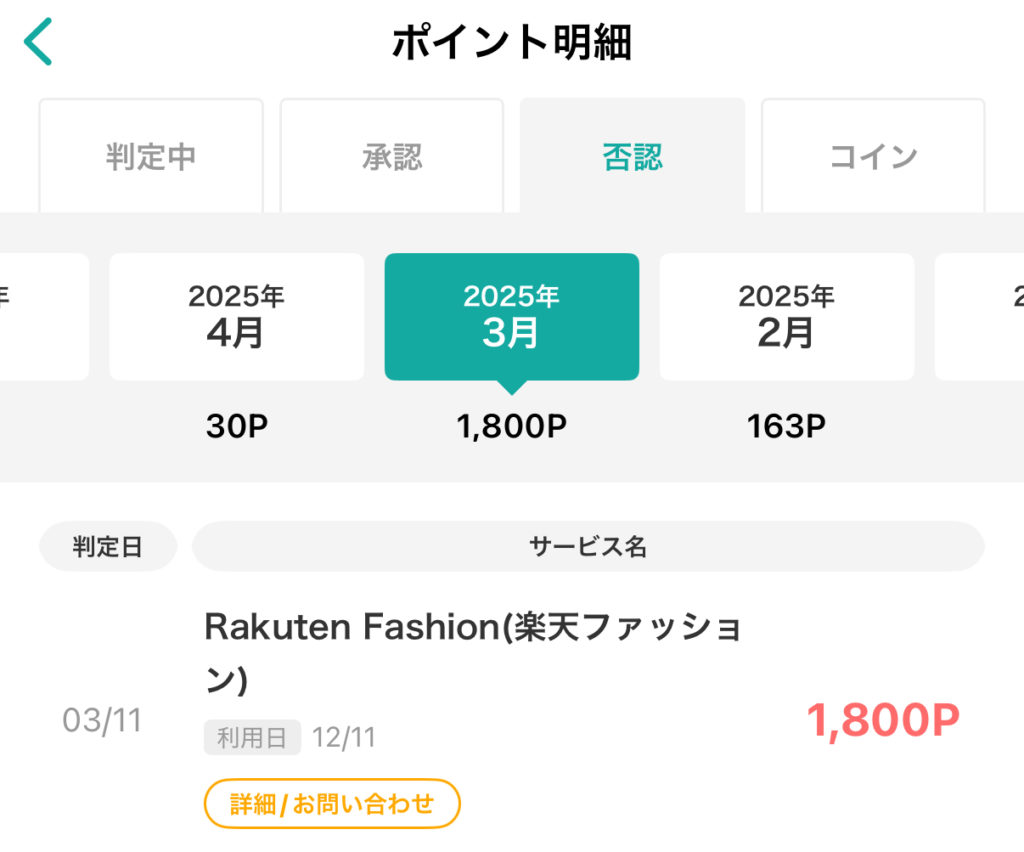Choose the 2025年2月 month card
This screenshot has height=852, width=1024.
[x=786, y=316]
